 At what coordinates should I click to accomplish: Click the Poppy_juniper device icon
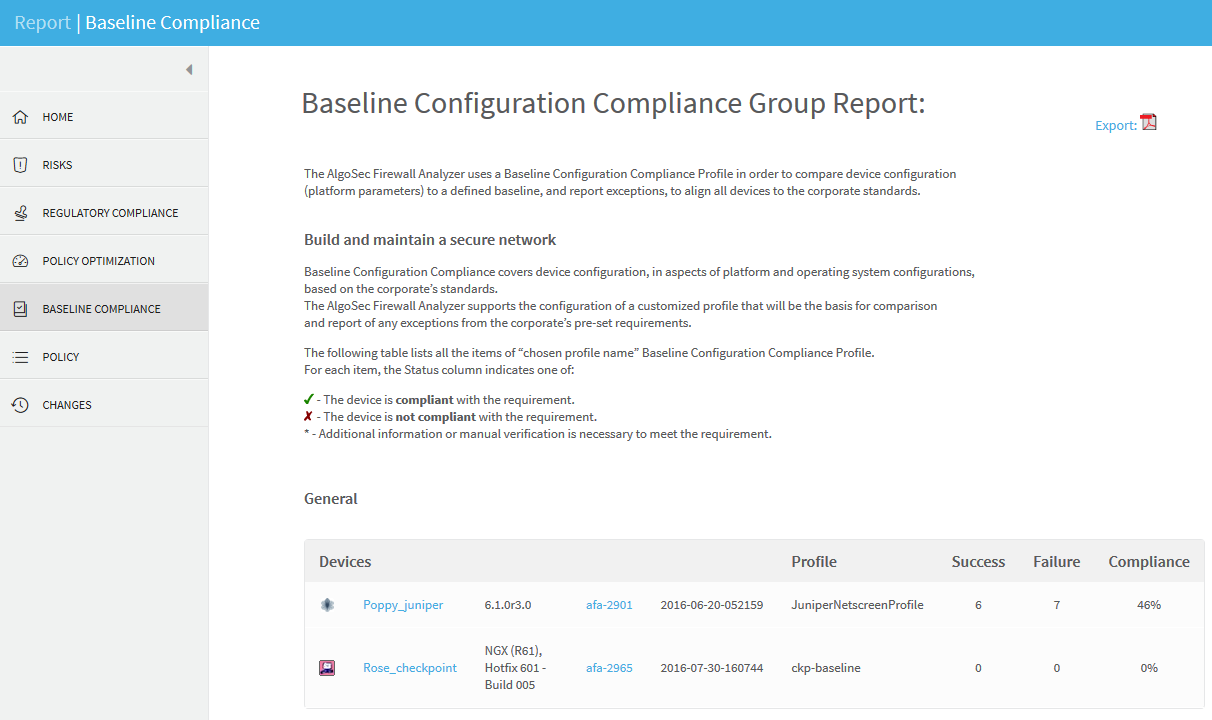tap(327, 605)
